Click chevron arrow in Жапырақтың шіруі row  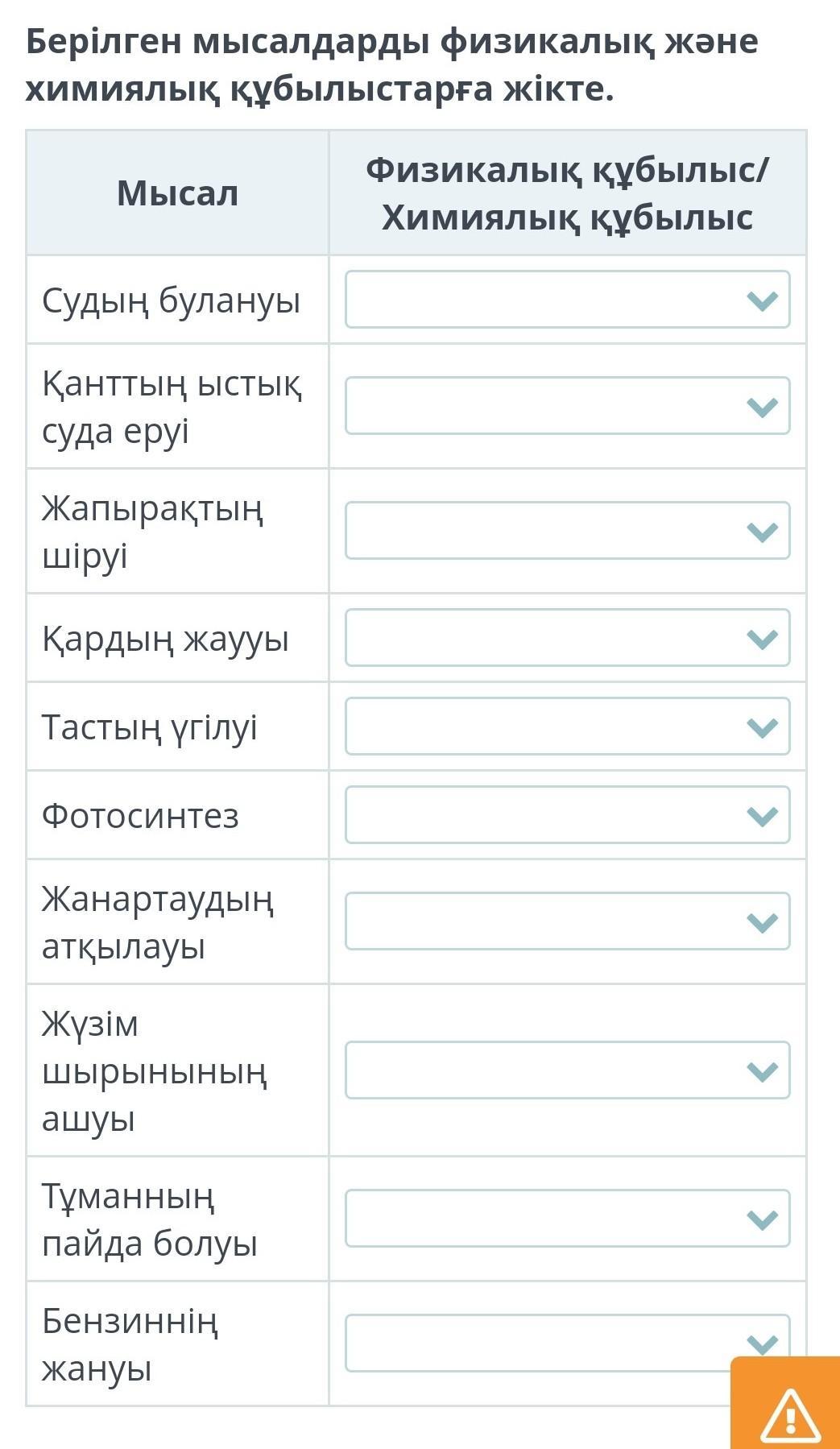click(x=762, y=532)
